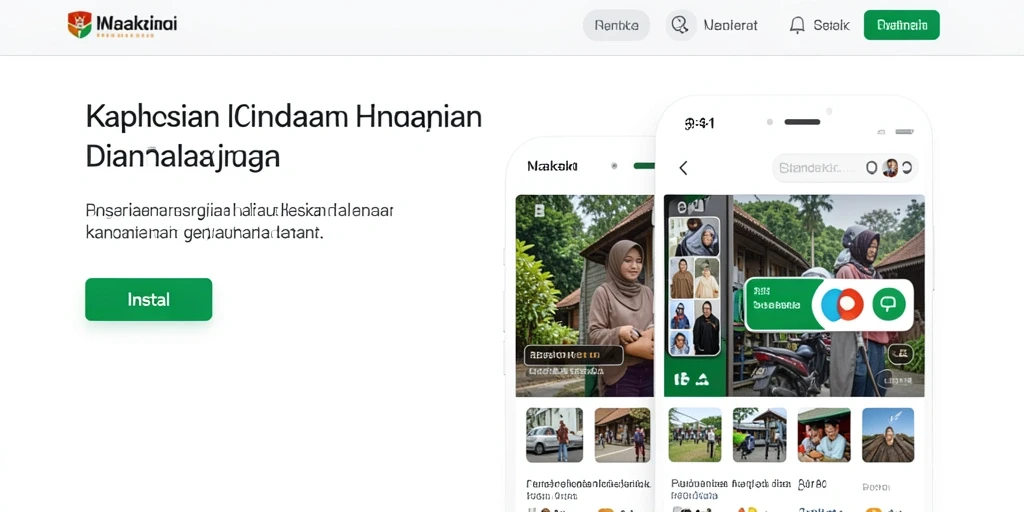Image resolution: width=1024 pixels, height=512 pixels.
Task: Click the shield logo in the header
Action: pos(80,24)
